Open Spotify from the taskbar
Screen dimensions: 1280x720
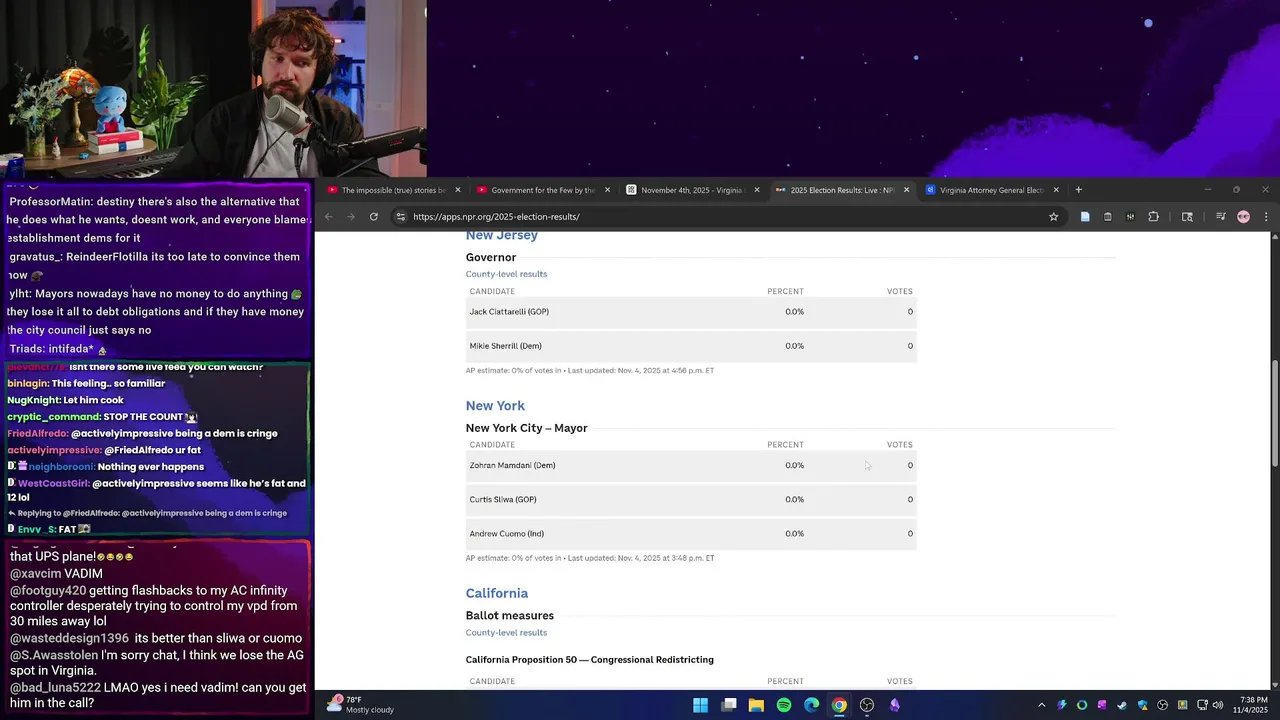[x=784, y=705]
